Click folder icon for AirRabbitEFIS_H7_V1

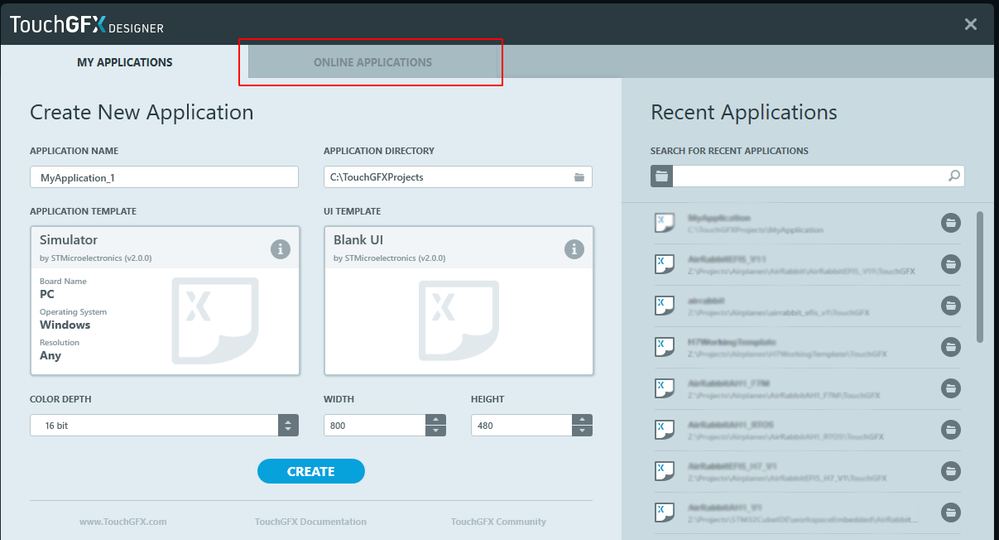click(x=951, y=471)
